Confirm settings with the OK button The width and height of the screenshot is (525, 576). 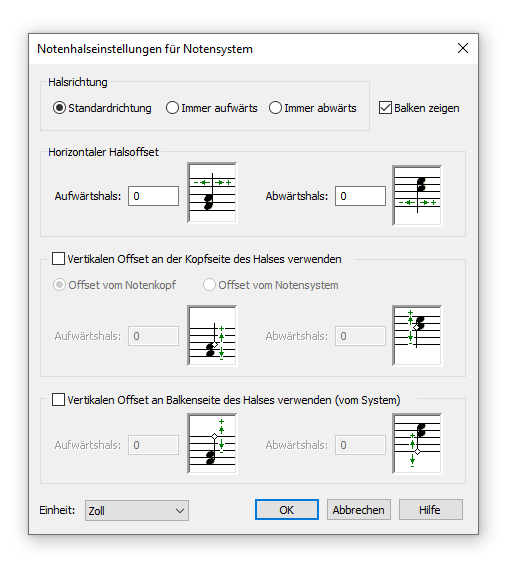point(287,510)
